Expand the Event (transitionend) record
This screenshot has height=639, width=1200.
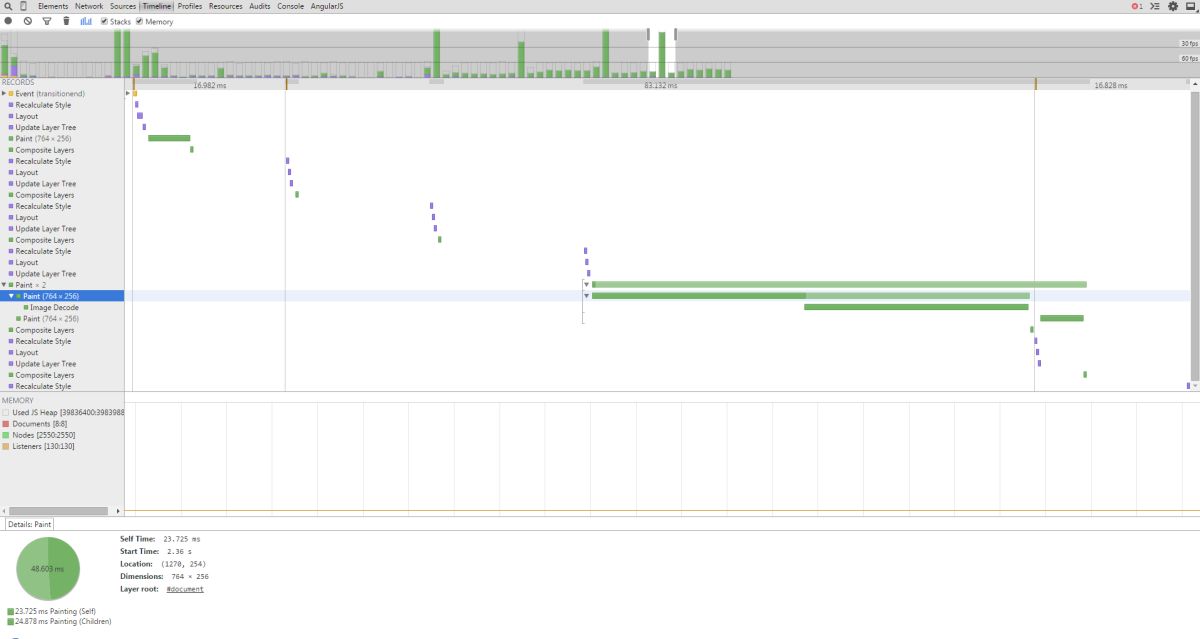click(x=4, y=93)
